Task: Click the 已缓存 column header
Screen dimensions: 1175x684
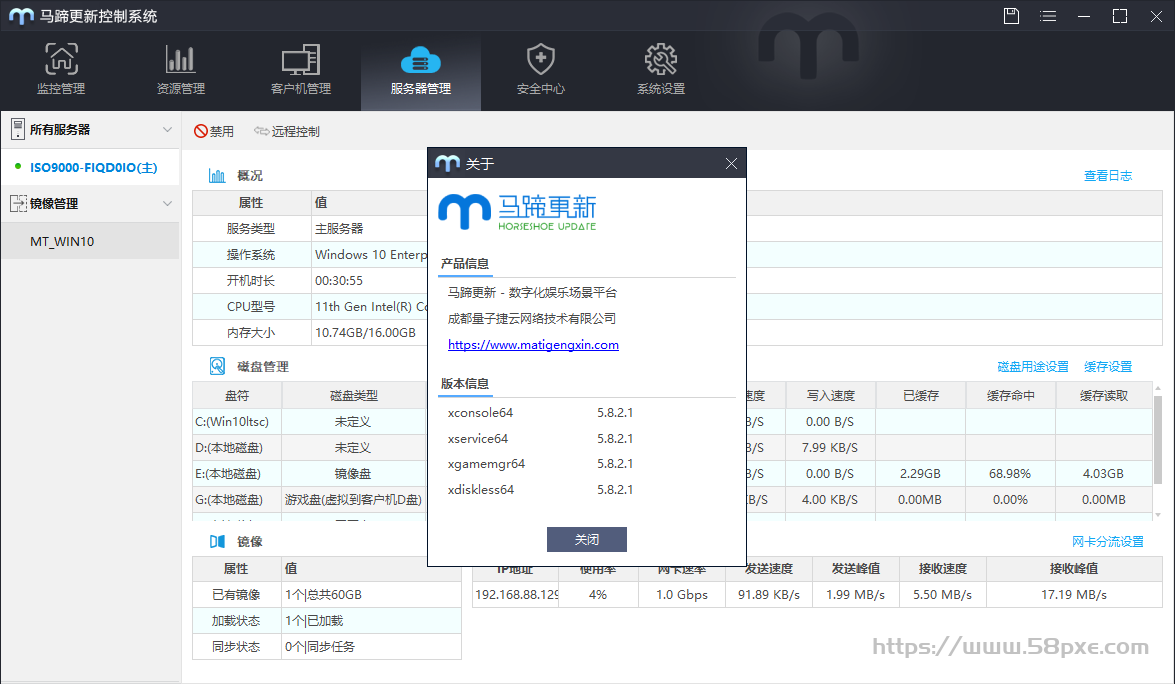Action: click(920, 396)
